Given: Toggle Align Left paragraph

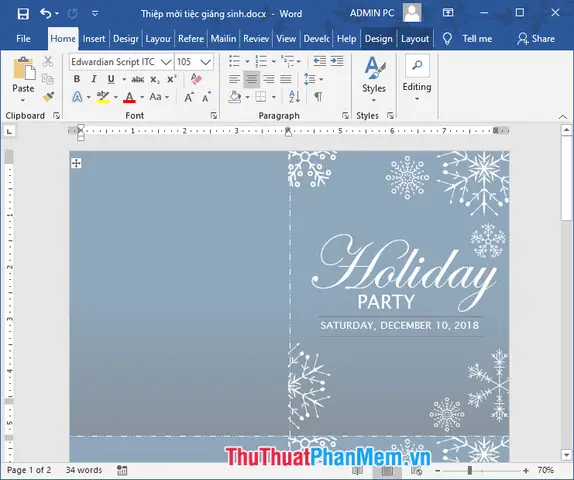Looking at the screenshot, I should [x=234, y=79].
